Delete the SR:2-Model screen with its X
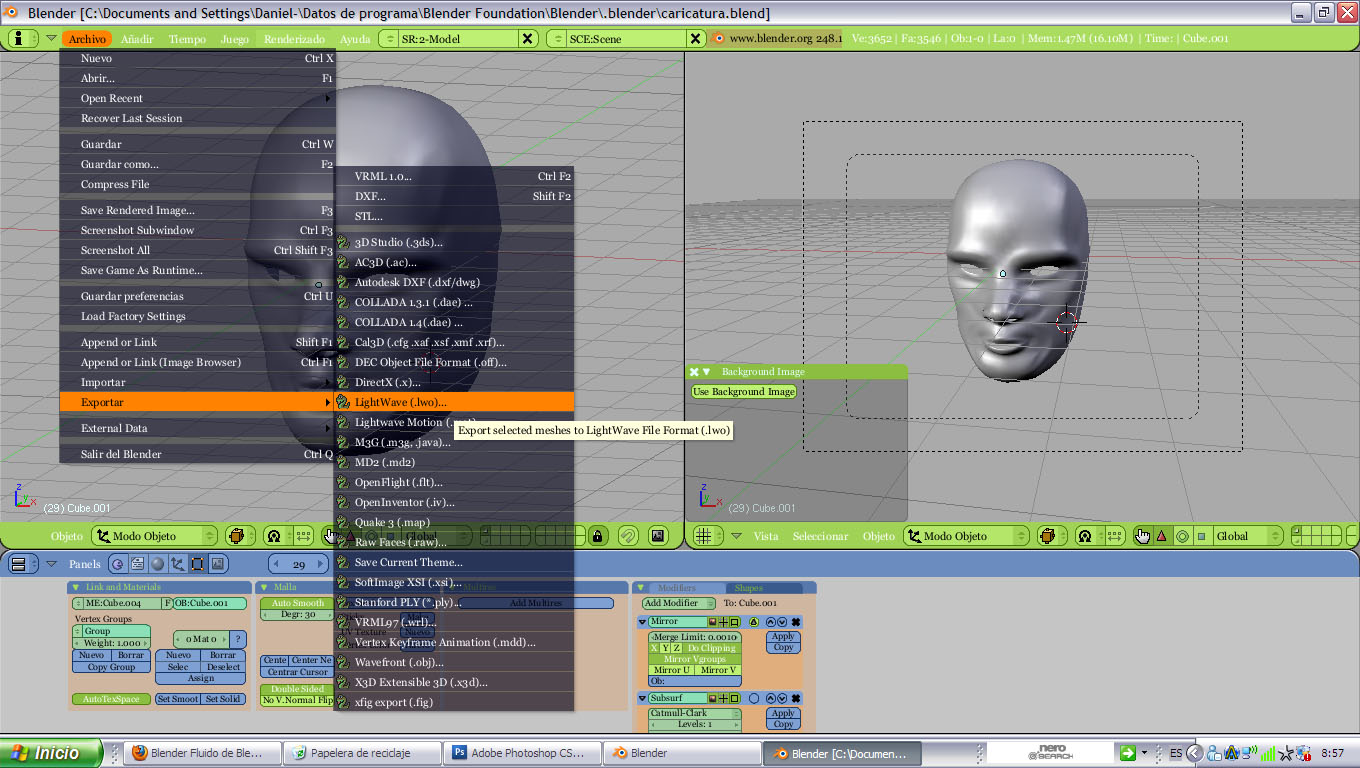 [x=527, y=39]
